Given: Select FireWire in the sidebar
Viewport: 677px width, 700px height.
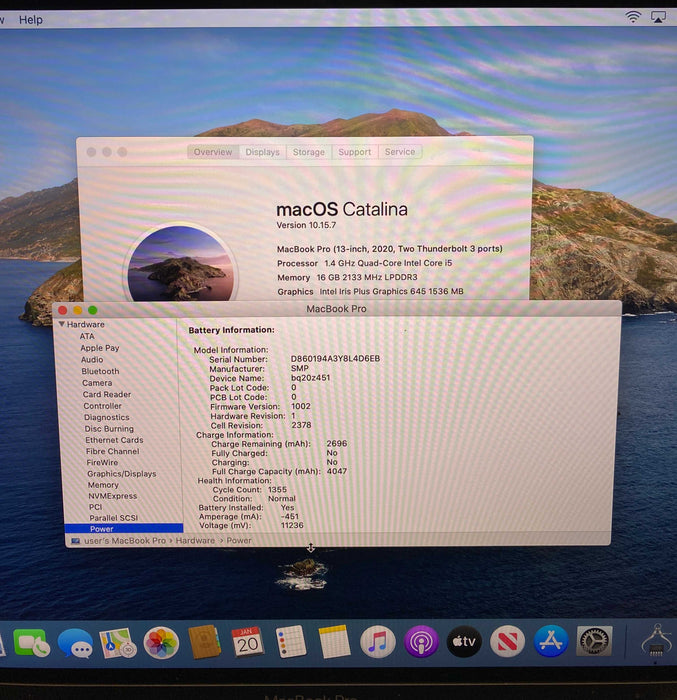Looking at the screenshot, I should click(x=102, y=462).
